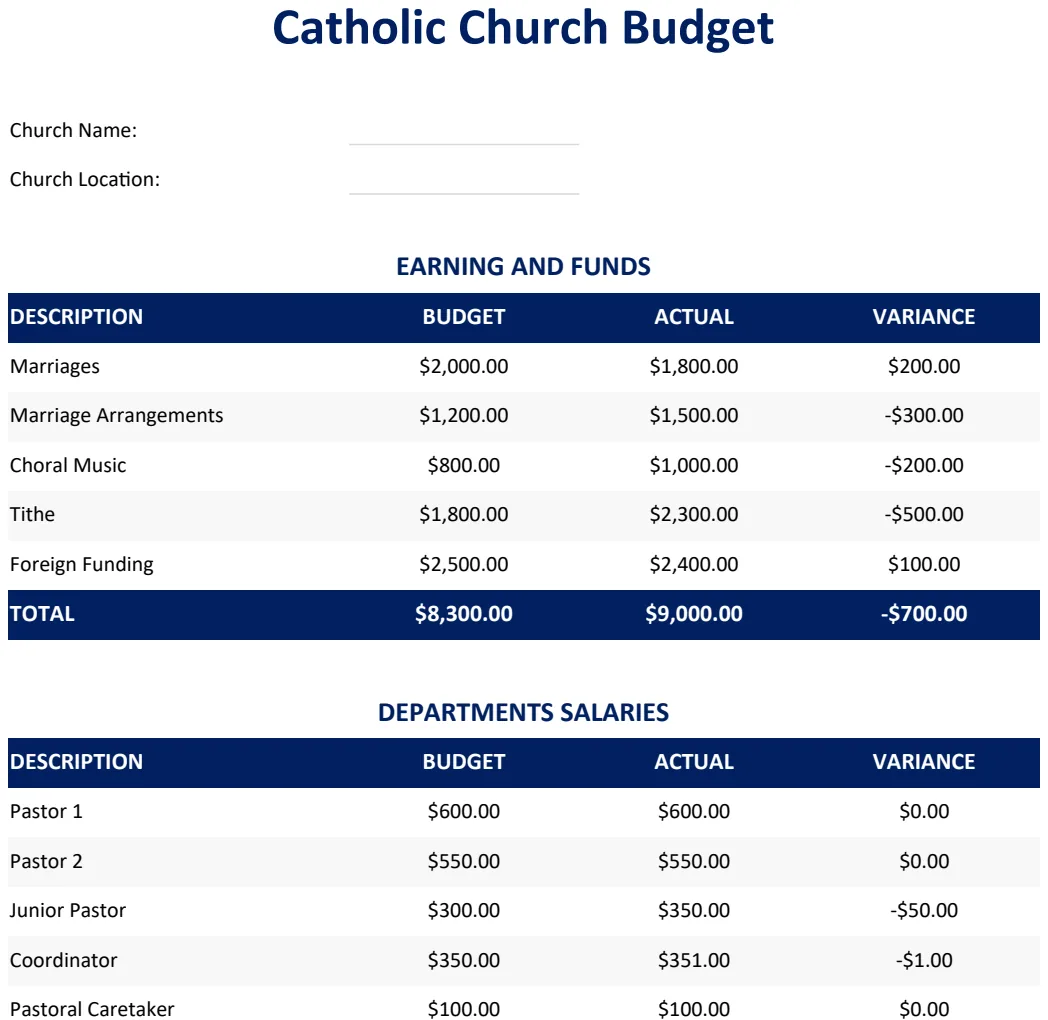The width and height of the screenshot is (1048, 1020).
Task: Click ACTUAL header in Departments Salaries table
Action: [x=694, y=762]
